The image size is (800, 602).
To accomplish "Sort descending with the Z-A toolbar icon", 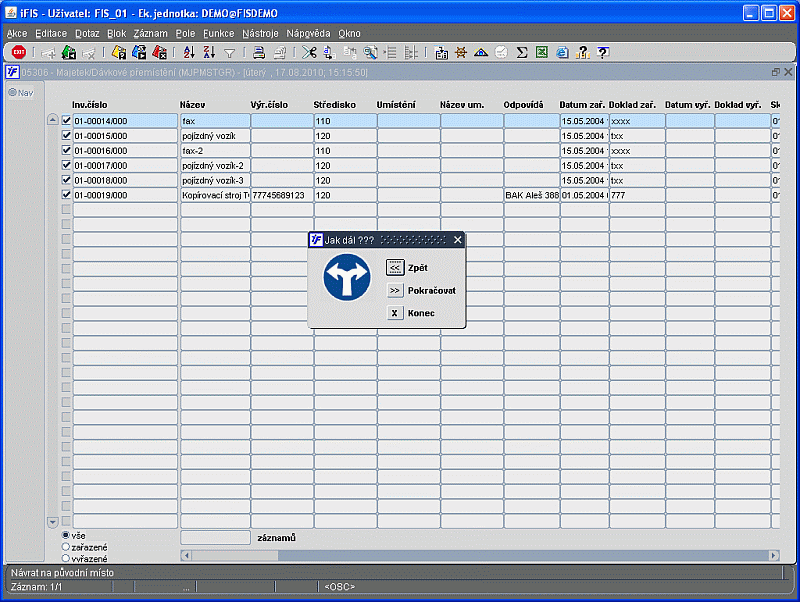I will (209, 52).
